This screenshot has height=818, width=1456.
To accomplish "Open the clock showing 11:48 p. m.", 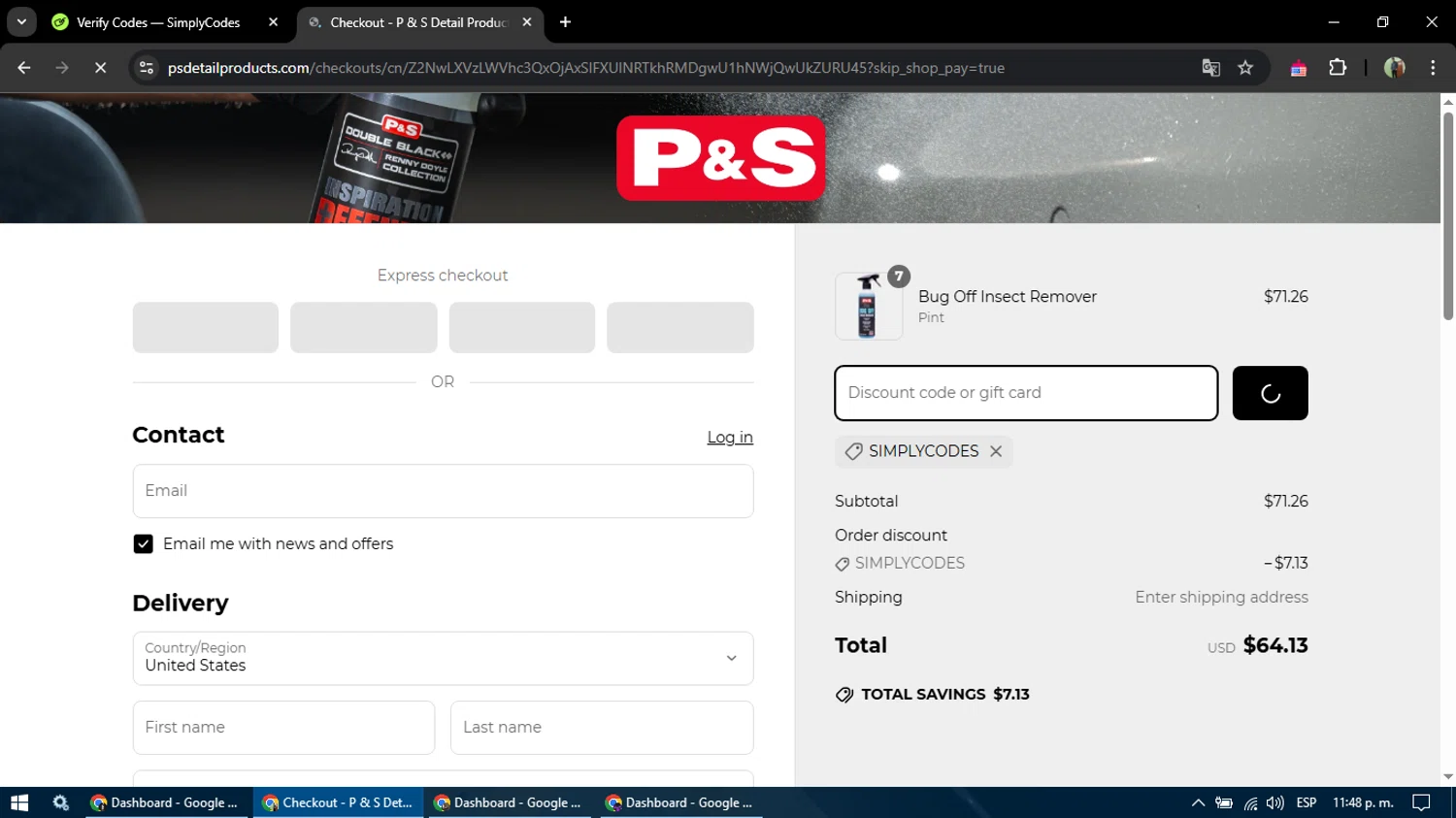I will [1363, 802].
